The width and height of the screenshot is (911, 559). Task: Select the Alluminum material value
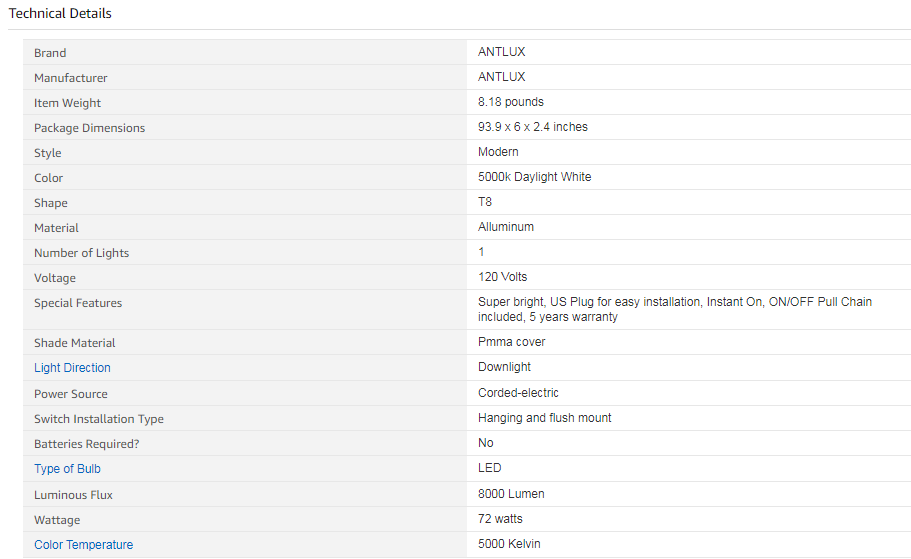(x=505, y=227)
